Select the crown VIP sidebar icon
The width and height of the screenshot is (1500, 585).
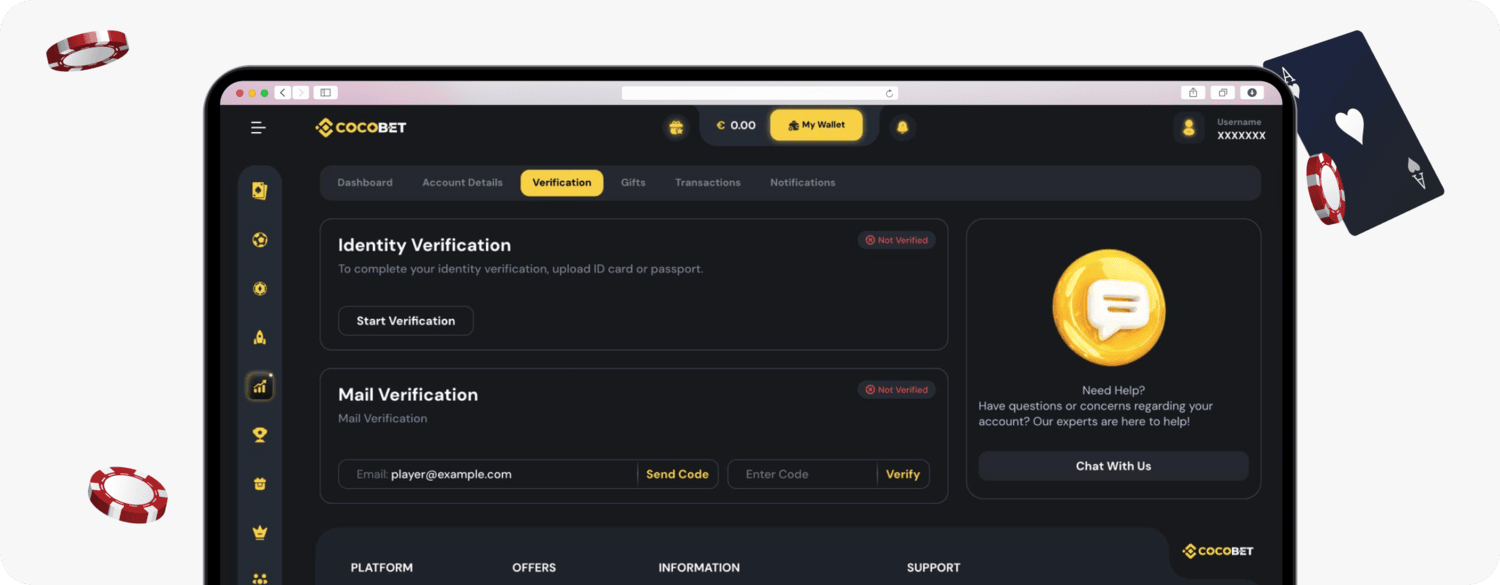(x=260, y=533)
